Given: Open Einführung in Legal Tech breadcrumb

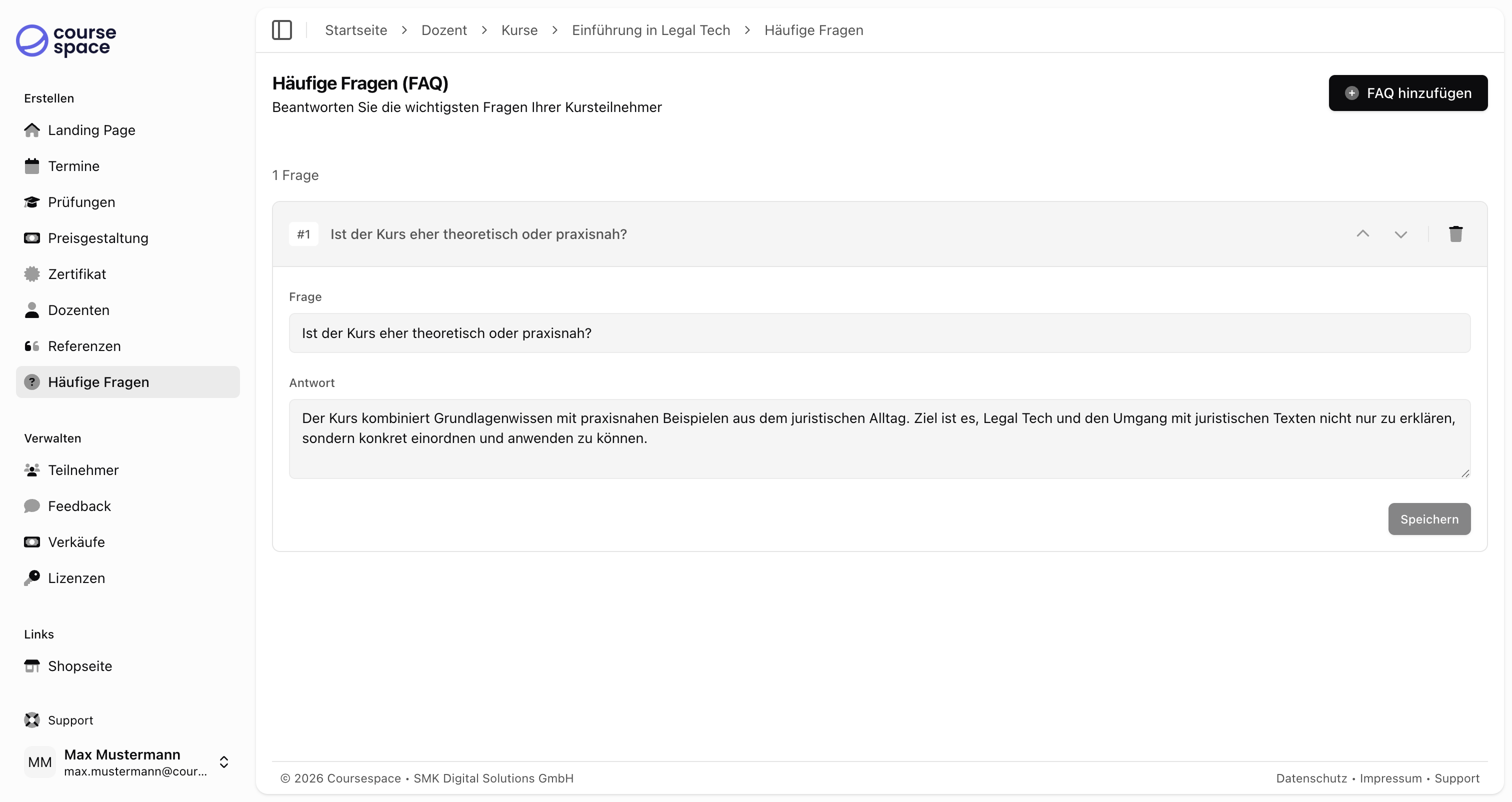Looking at the screenshot, I should pos(650,30).
